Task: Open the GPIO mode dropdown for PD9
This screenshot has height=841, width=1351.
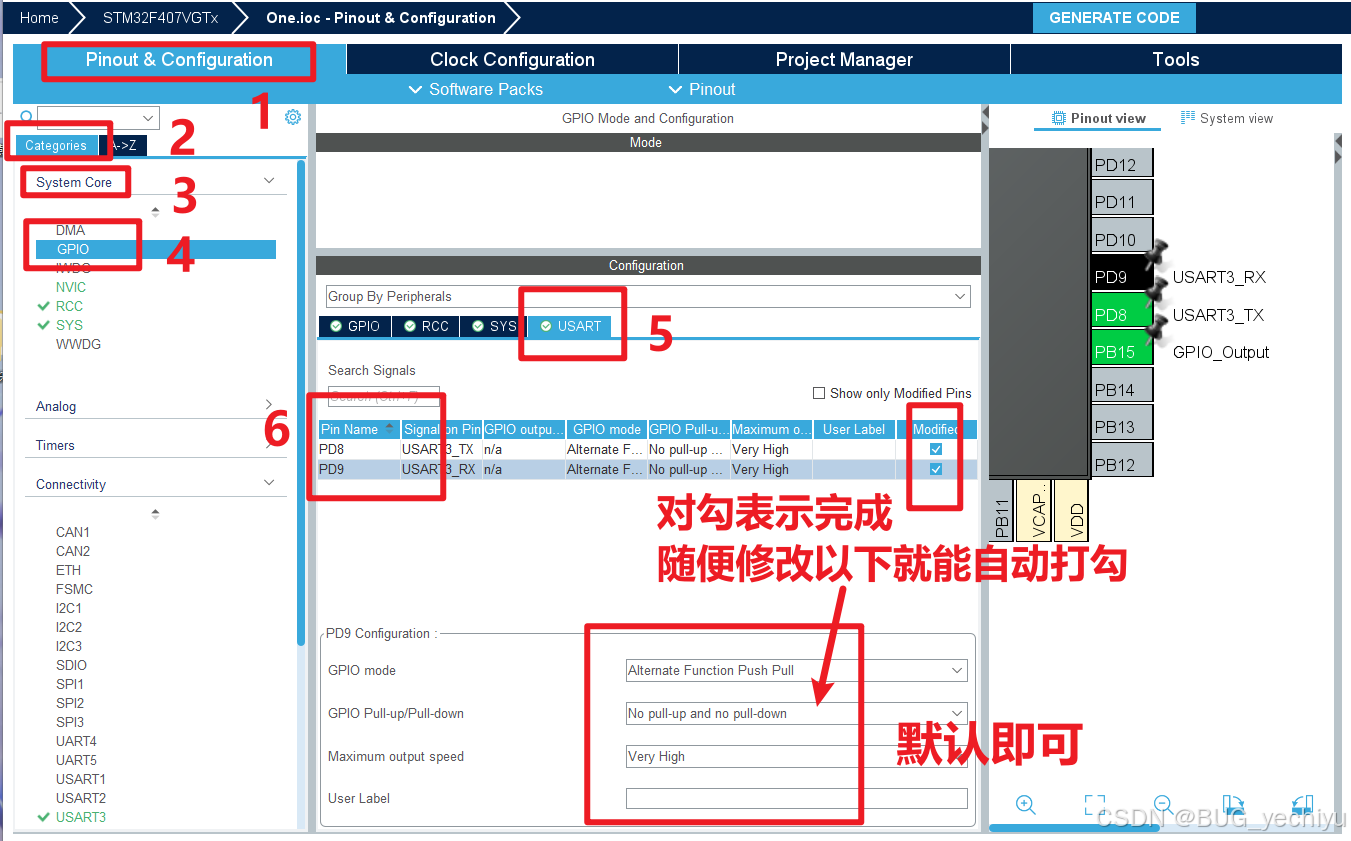Action: coord(958,670)
